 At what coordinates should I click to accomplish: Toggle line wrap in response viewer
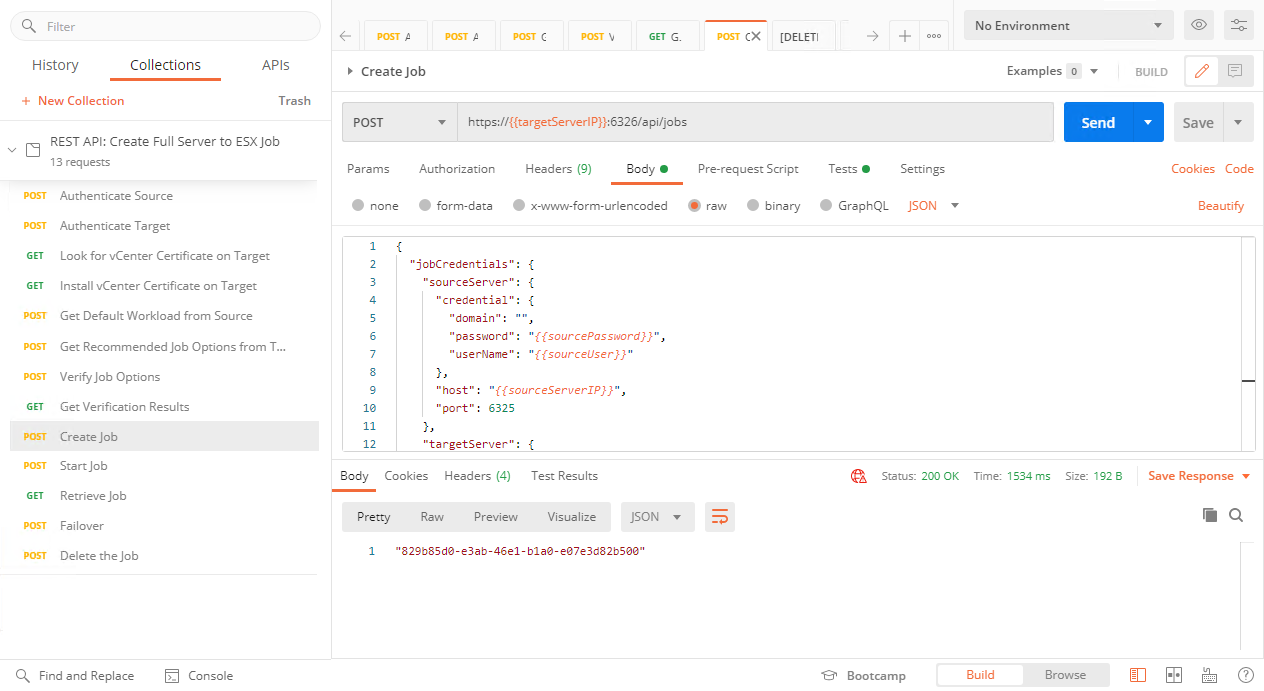coord(720,517)
